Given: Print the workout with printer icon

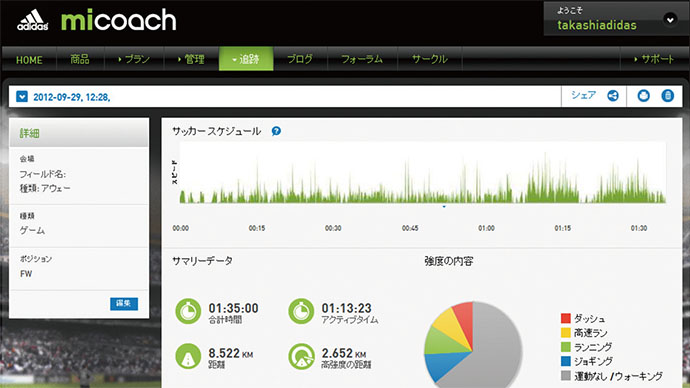Looking at the screenshot, I should click(x=643, y=95).
